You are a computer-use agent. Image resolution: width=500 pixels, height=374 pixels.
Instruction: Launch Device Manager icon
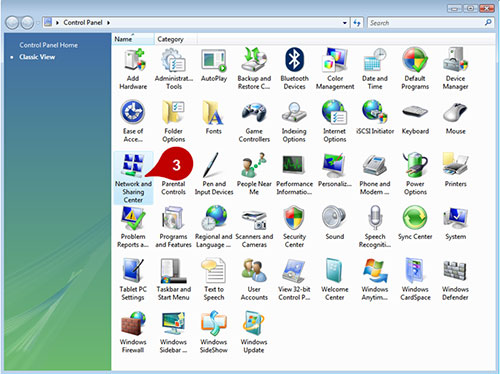[455, 68]
